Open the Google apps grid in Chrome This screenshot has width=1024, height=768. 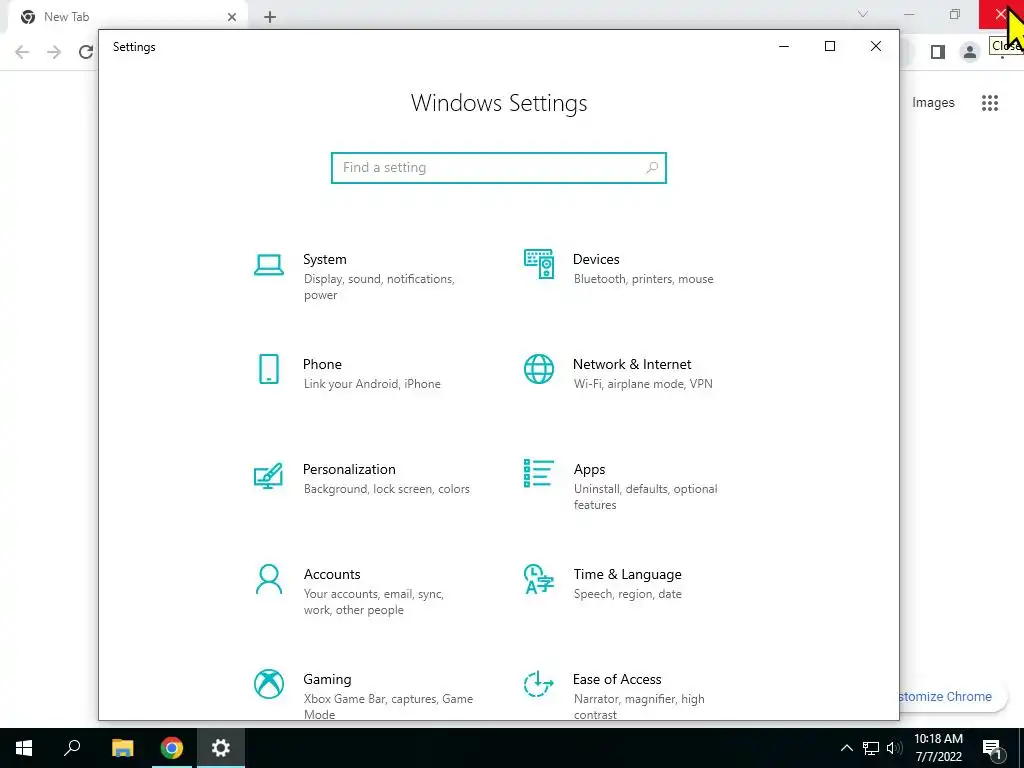point(990,103)
